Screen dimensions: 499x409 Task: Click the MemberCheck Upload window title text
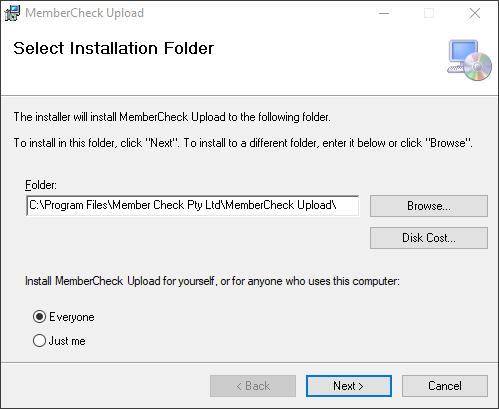pyautogui.click(x=84, y=13)
